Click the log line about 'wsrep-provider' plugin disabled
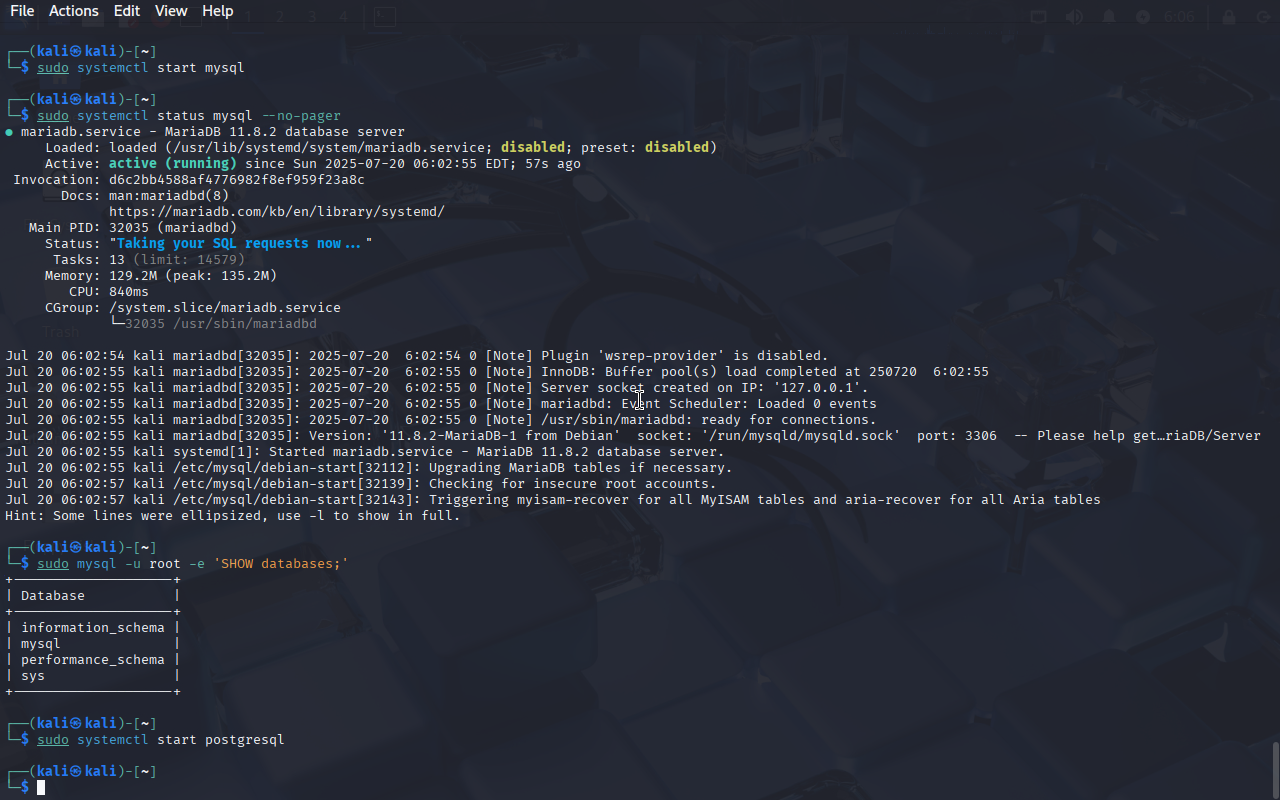The image size is (1280, 800). click(417, 356)
